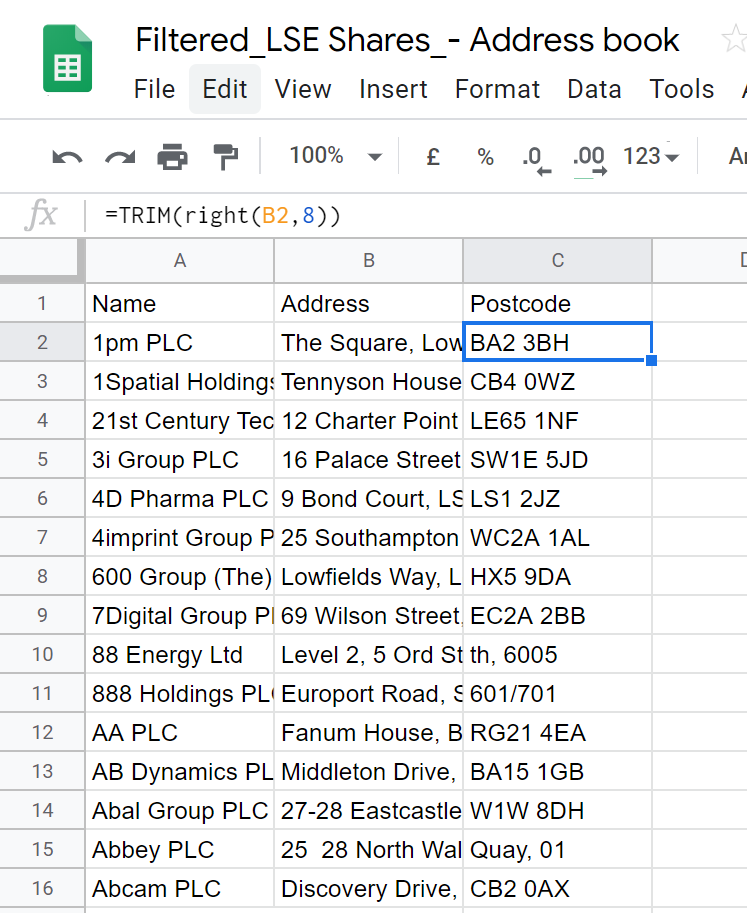Open the Data menu
Image resolution: width=747 pixels, height=913 pixels.
594,89
